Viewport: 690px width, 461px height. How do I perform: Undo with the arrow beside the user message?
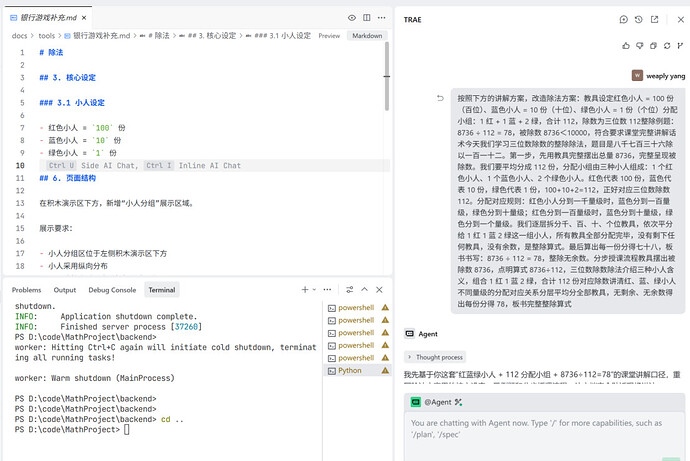tap(440, 98)
